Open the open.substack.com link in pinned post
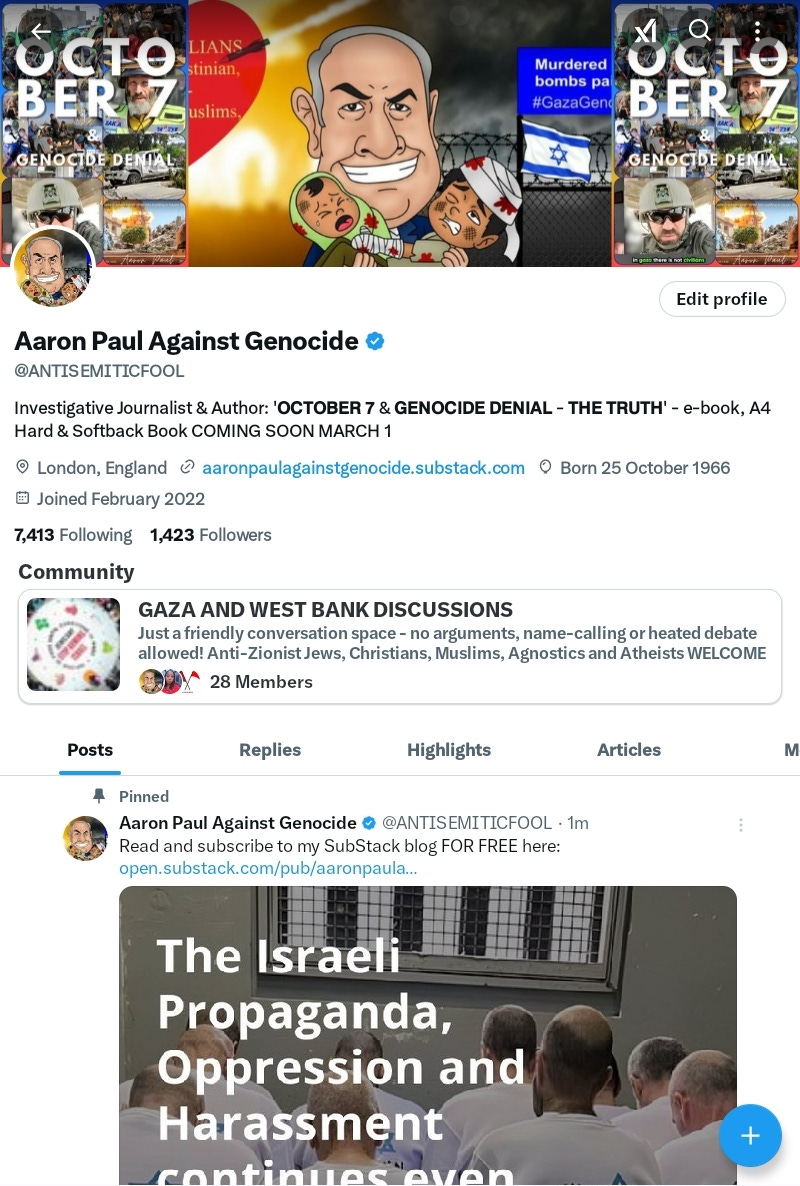The width and height of the screenshot is (800, 1186). coord(268,868)
